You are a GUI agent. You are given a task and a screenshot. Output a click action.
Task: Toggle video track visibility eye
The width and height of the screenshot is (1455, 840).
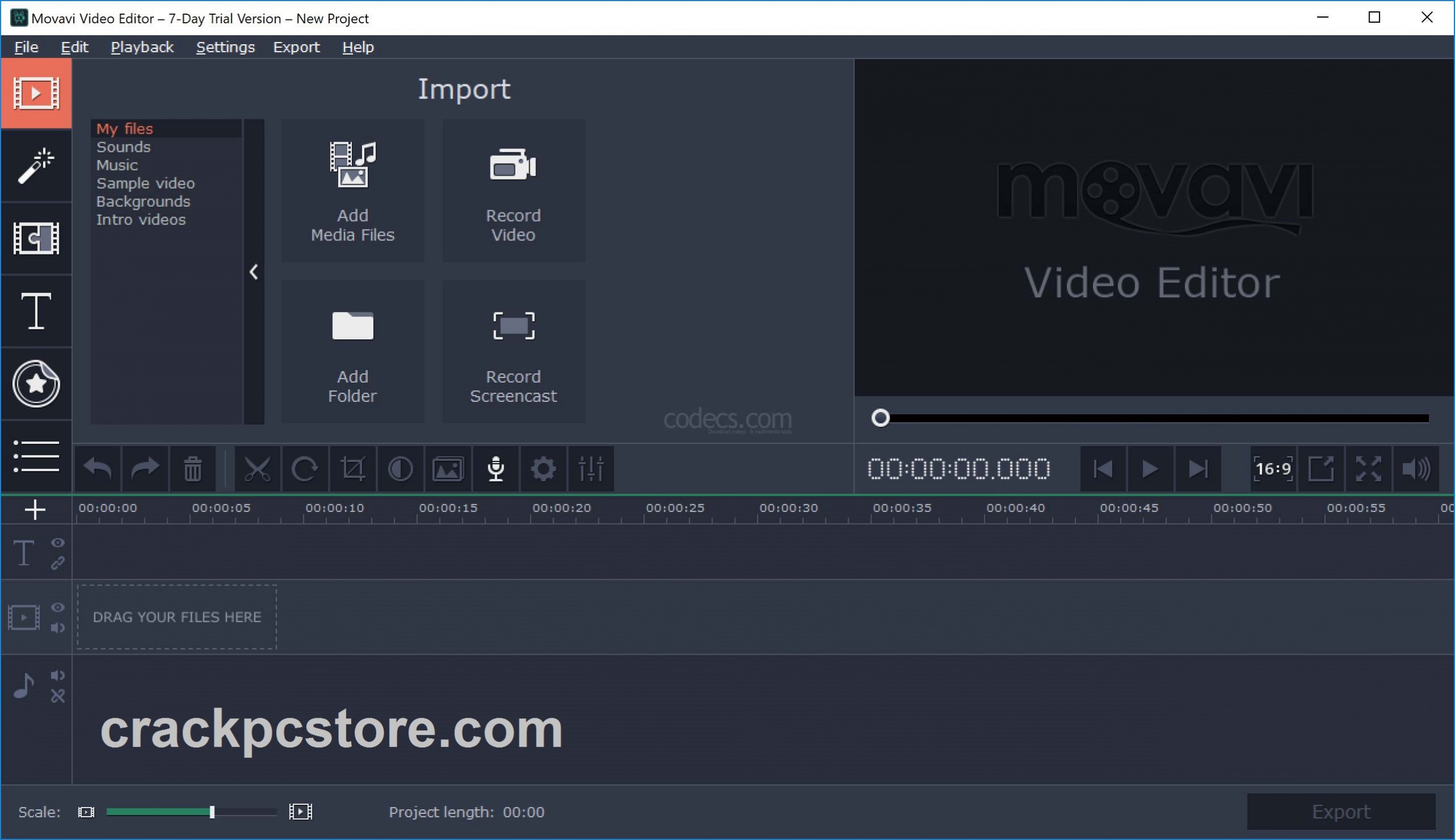coord(58,607)
